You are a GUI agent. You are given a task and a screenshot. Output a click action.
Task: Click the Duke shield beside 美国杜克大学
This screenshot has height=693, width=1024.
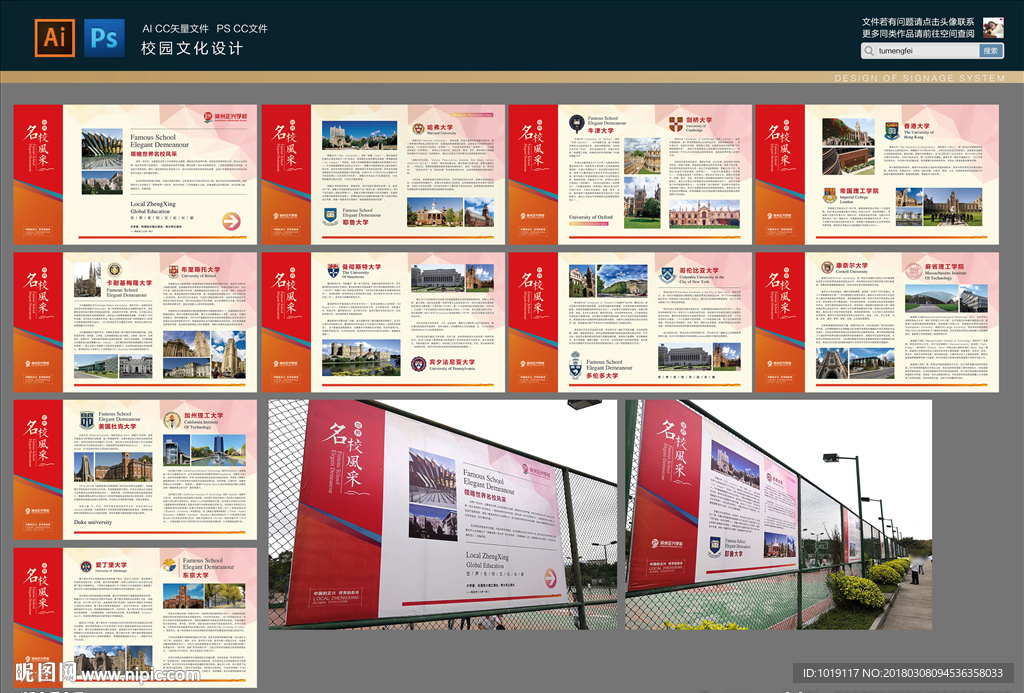tap(87, 420)
